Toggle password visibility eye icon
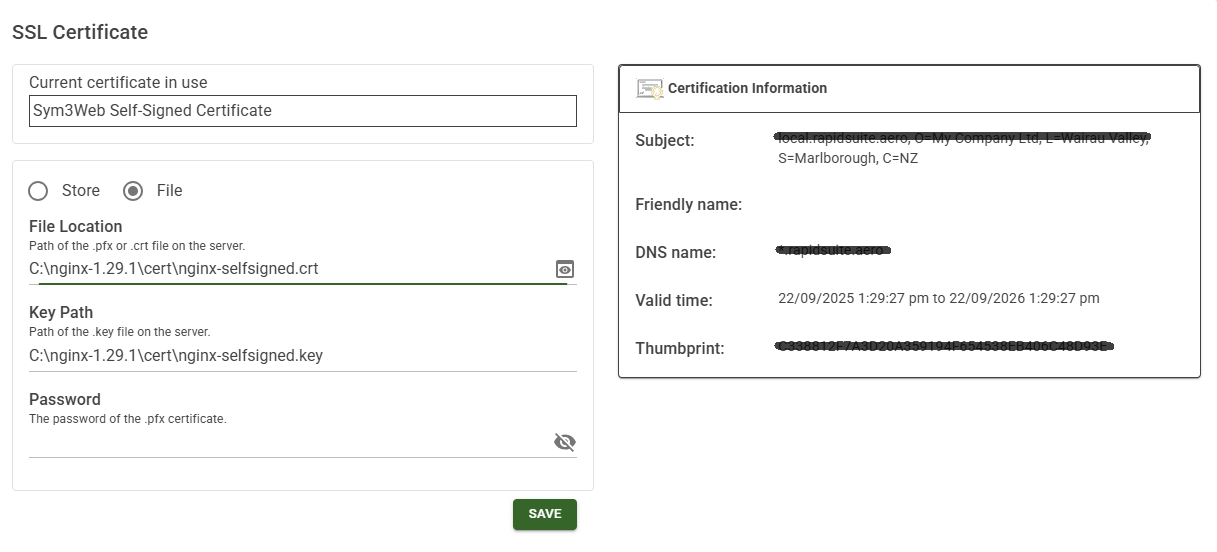This screenshot has width=1217, height=552. click(x=565, y=442)
